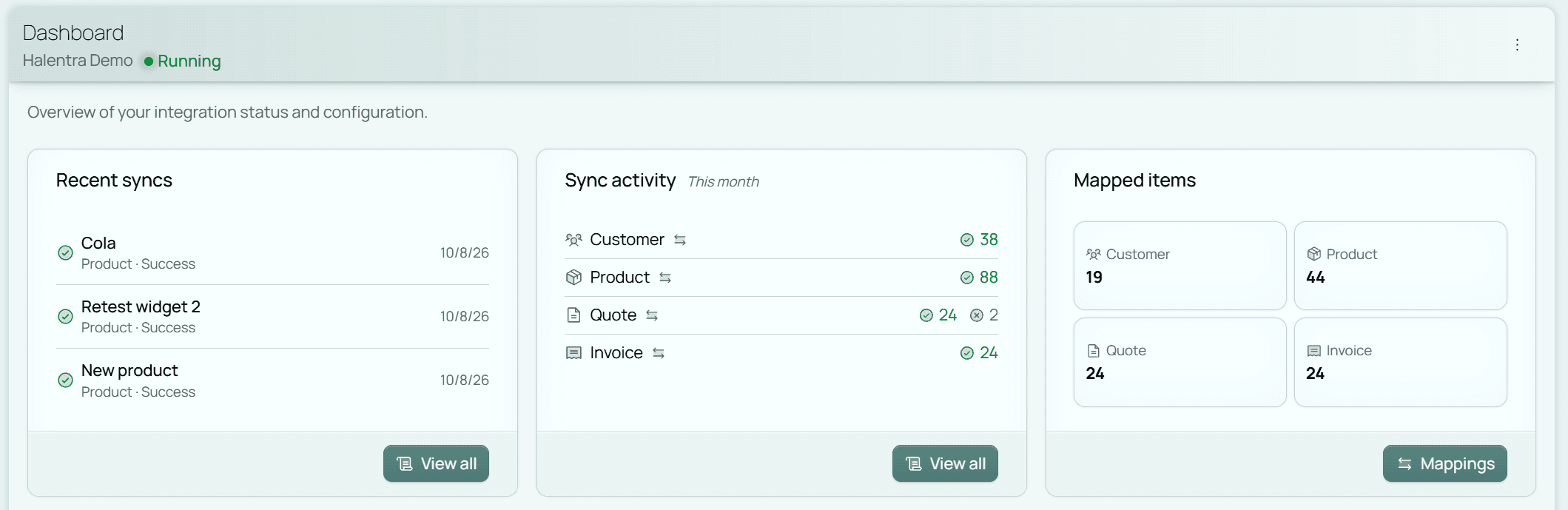This screenshot has width=1568, height=510.
Task: Click the Customer success count 38
Action: [989, 240]
